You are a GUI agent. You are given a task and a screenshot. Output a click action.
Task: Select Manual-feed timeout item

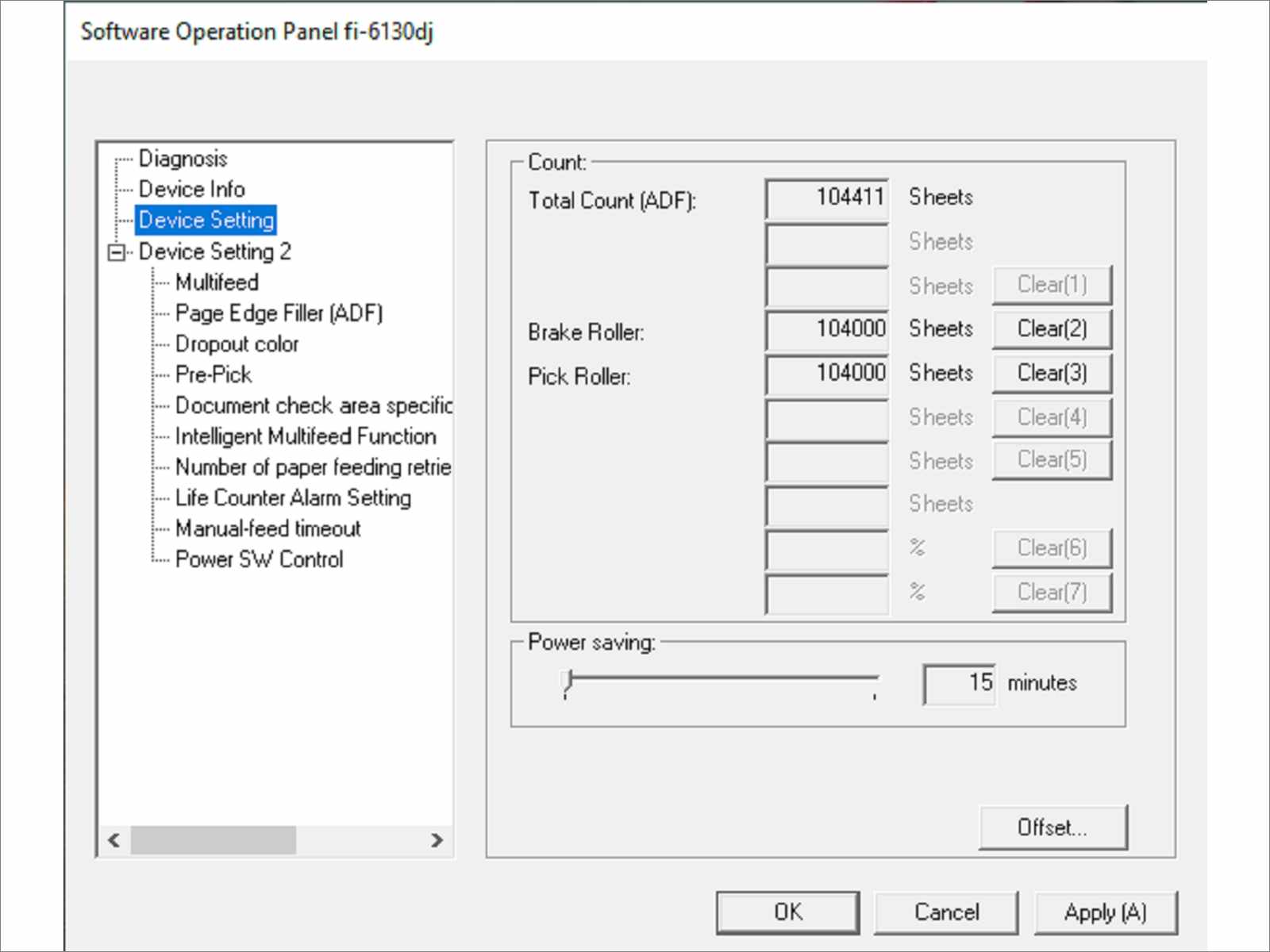(x=267, y=529)
